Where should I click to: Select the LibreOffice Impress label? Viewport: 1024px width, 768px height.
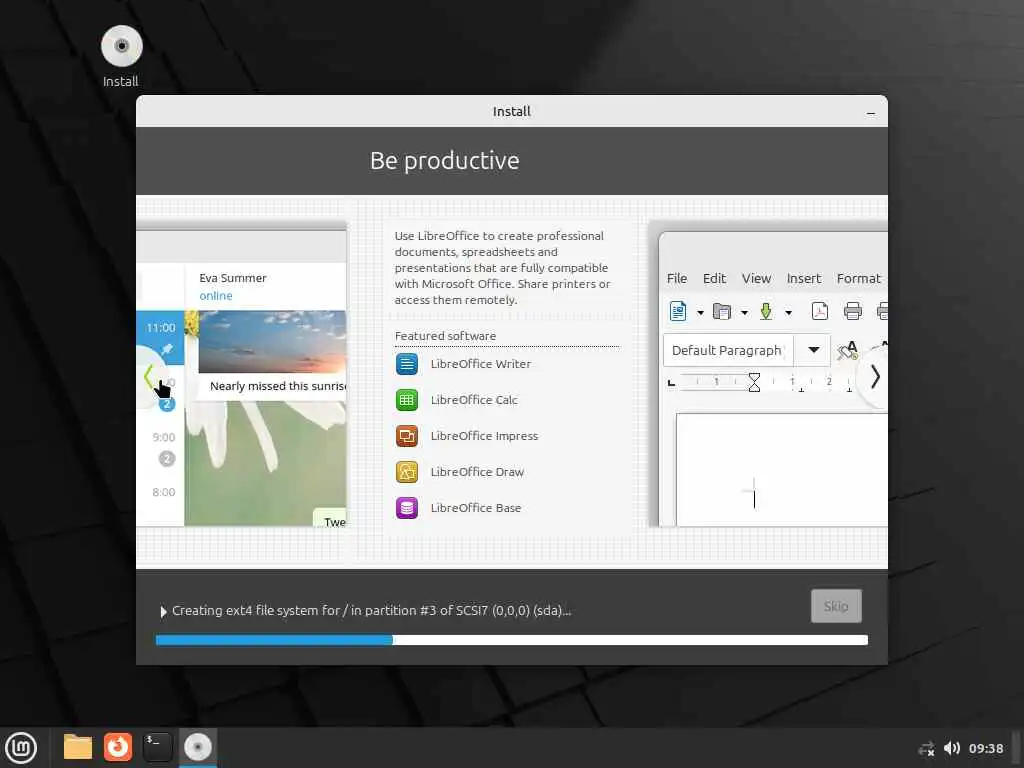pyautogui.click(x=485, y=436)
